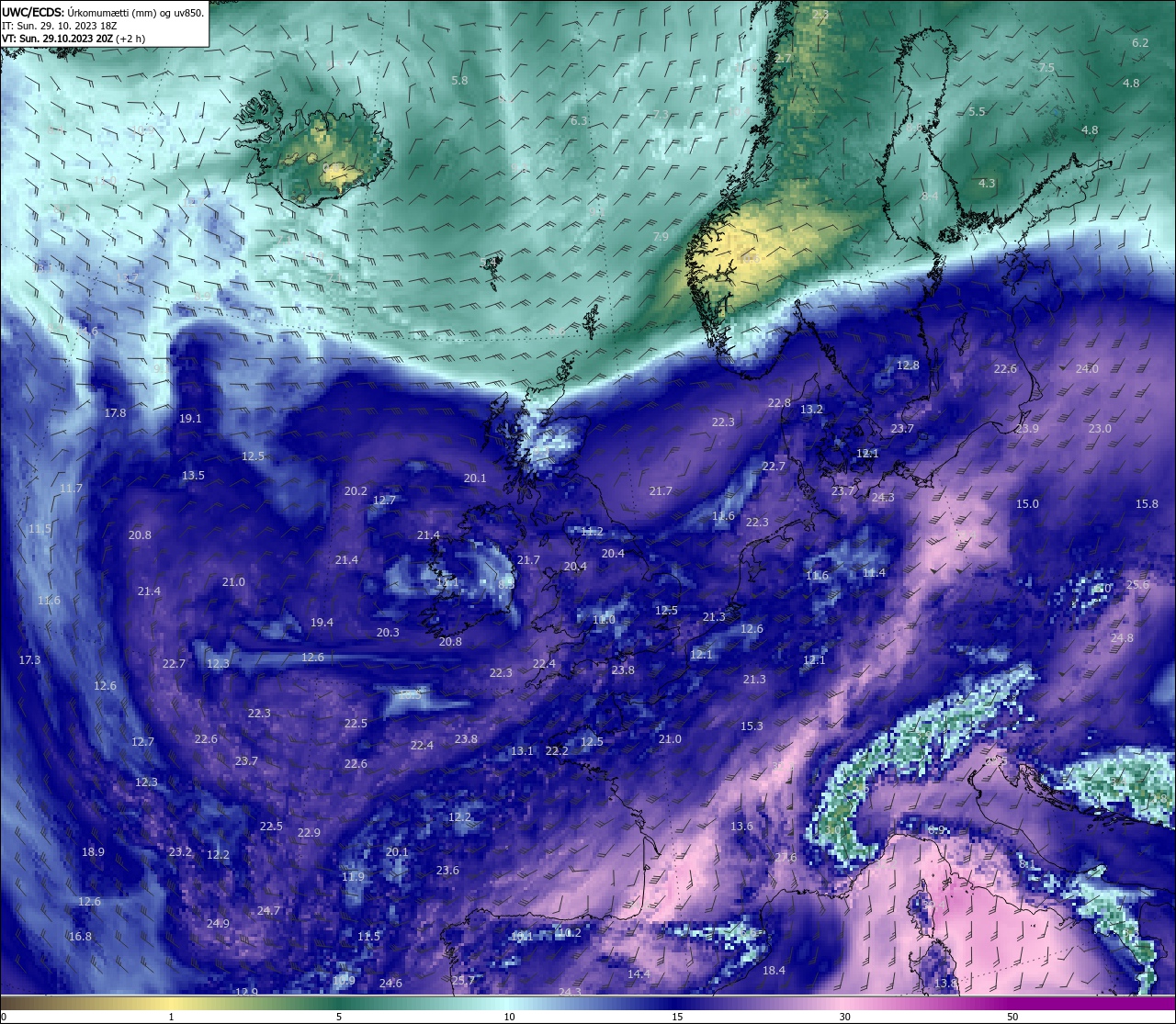
Task: Click the map value "23.9"
Action: [1027, 429]
